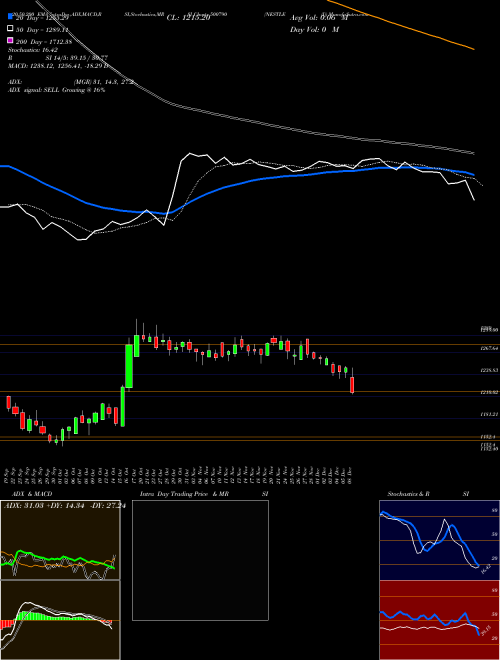The height and width of the screenshot is (660, 500).
Task: Click the magenta 200 Day legend swatch
Action: coord(10,41)
